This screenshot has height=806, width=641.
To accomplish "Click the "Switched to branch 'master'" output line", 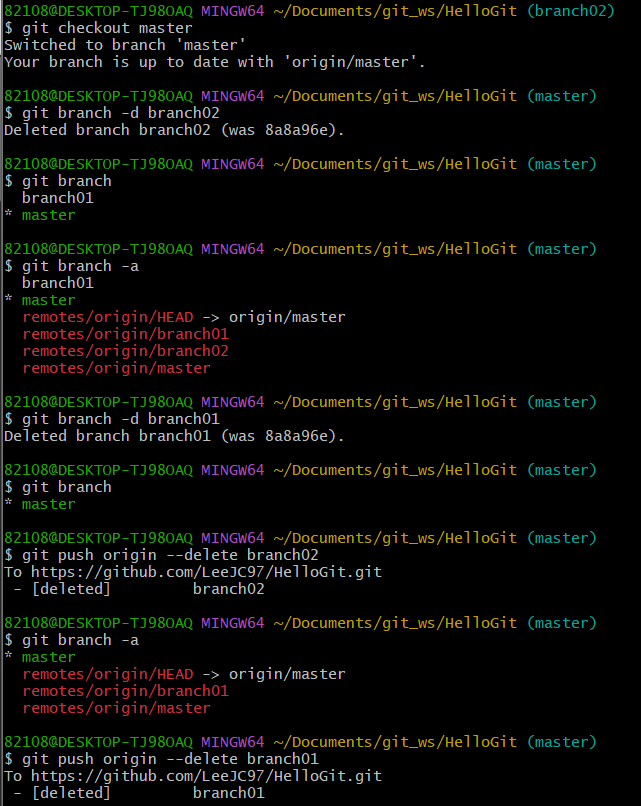I will pos(125,45).
